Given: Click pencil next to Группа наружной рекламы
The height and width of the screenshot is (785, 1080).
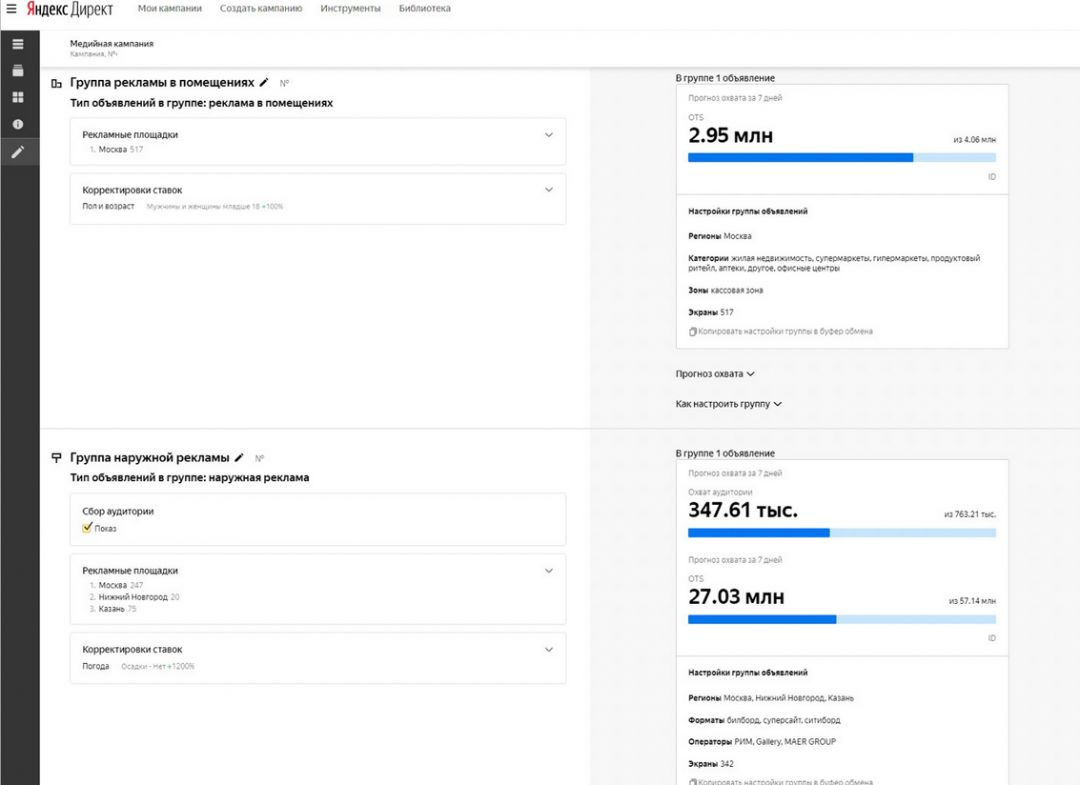Looking at the screenshot, I should tap(239, 457).
